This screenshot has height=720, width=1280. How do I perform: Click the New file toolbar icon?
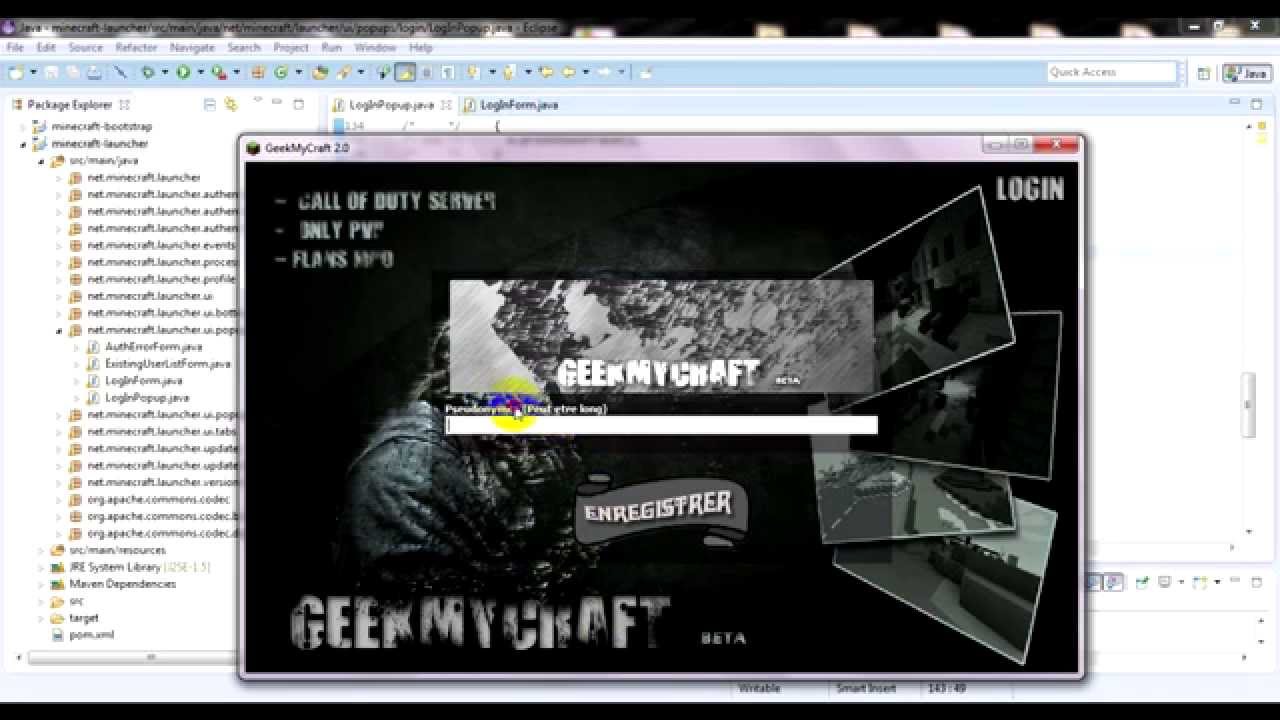pyautogui.click(x=16, y=72)
